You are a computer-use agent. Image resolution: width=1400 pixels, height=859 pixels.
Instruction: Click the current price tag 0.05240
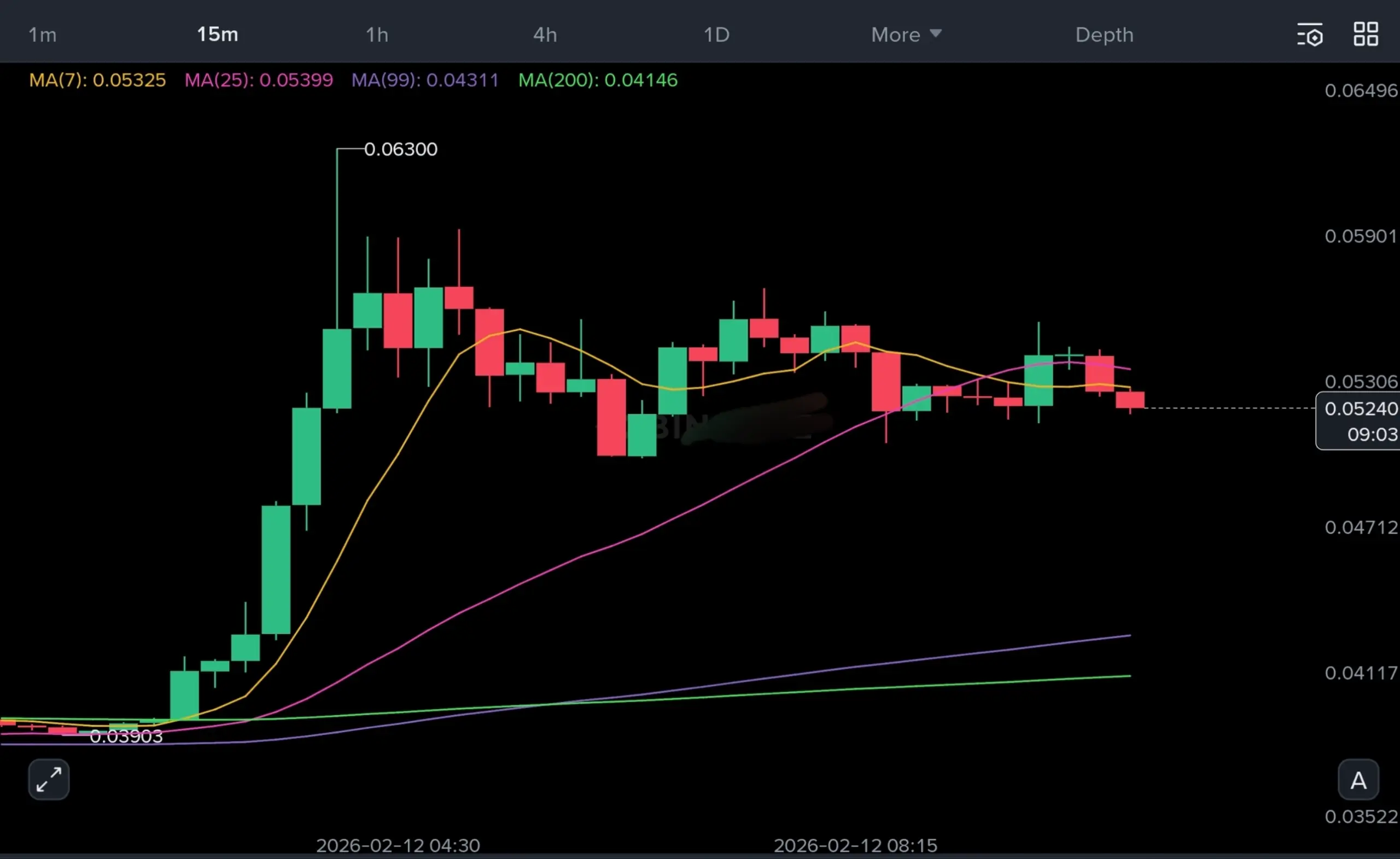click(1360, 409)
